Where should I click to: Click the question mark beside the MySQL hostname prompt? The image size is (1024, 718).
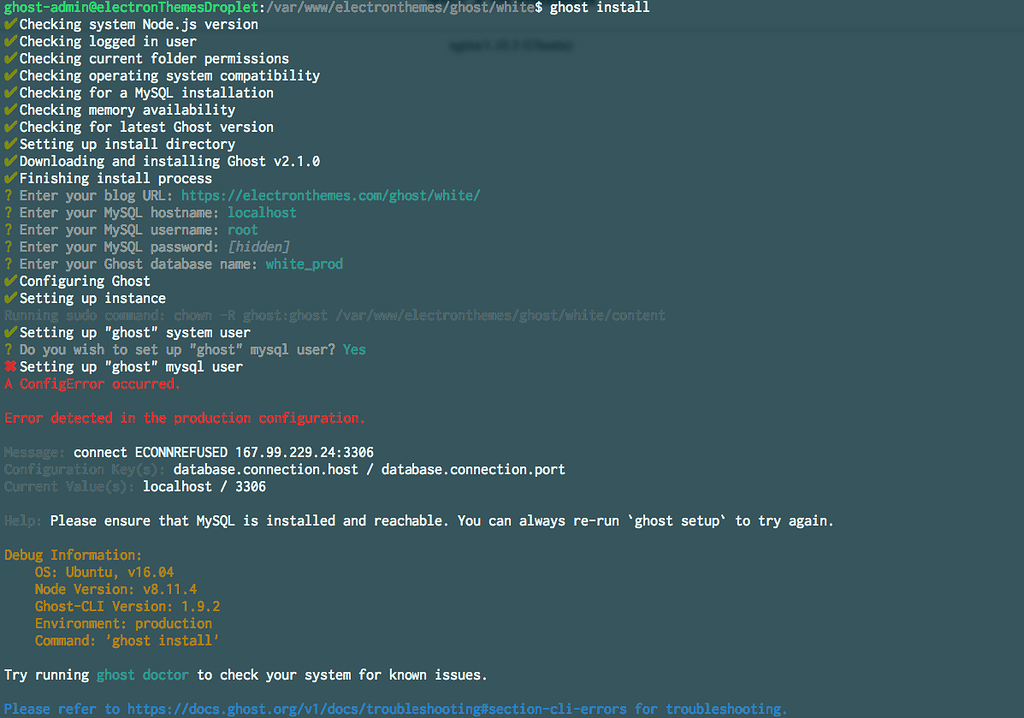click(9, 212)
